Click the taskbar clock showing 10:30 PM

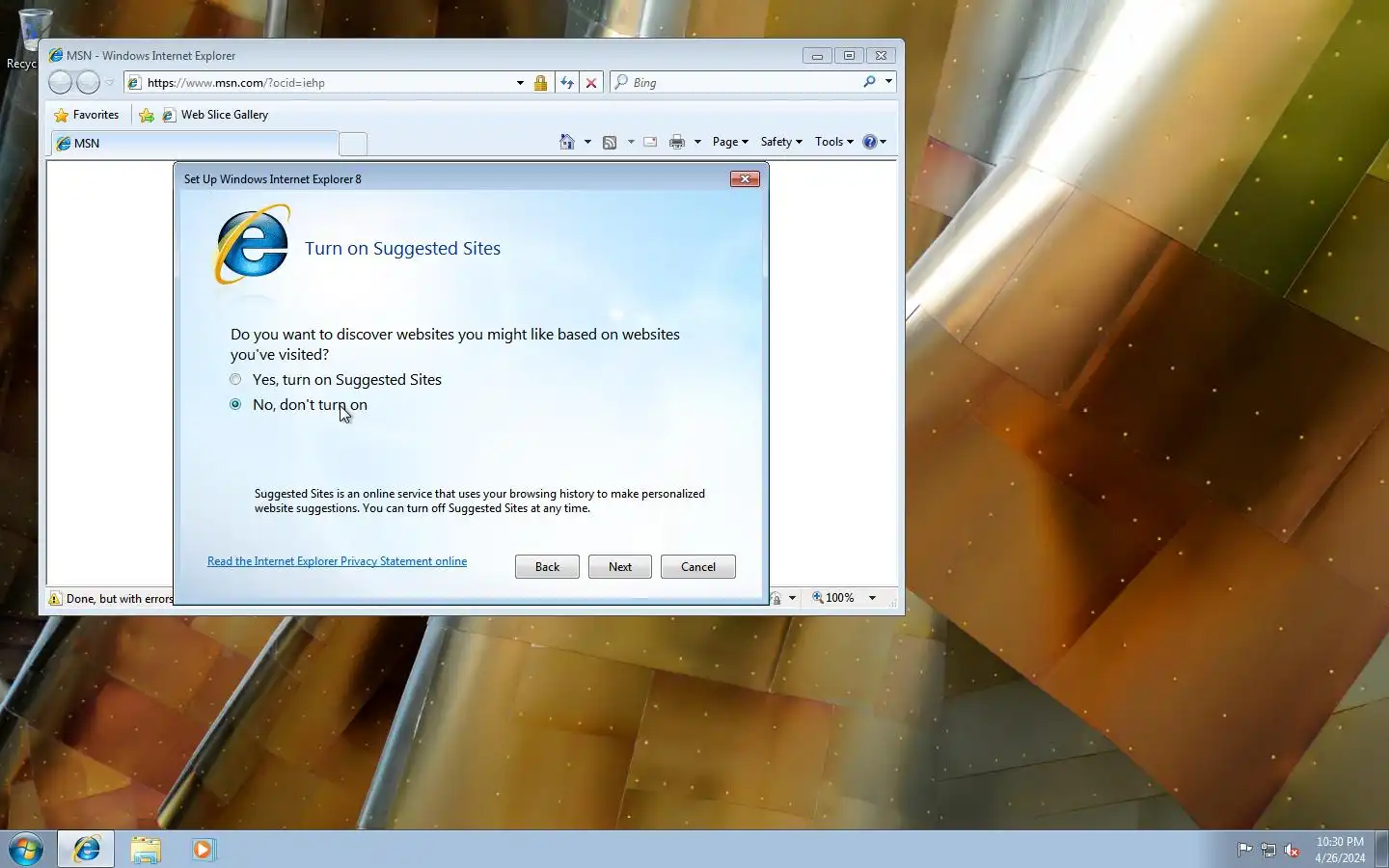click(1340, 850)
